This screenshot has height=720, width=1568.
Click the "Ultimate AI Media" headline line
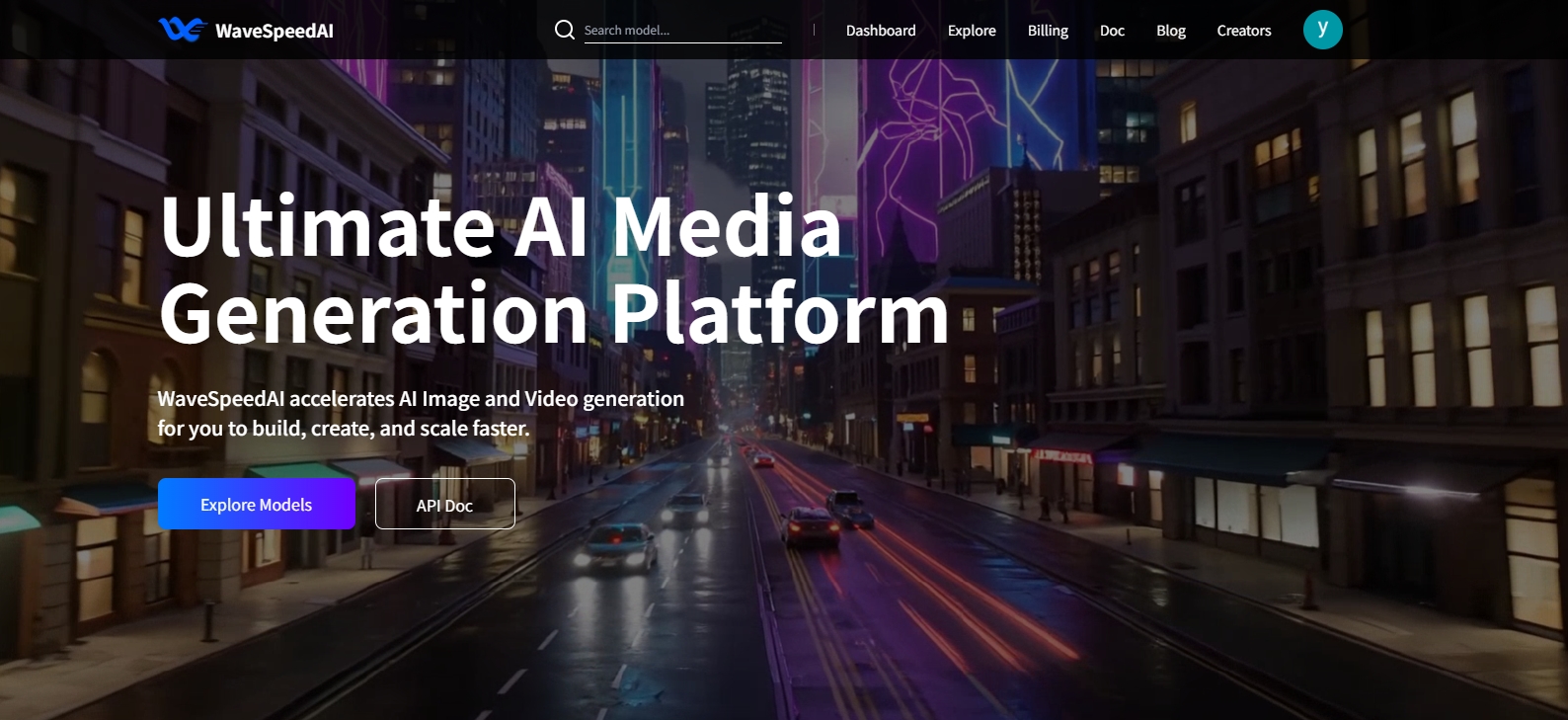[x=501, y=227]
